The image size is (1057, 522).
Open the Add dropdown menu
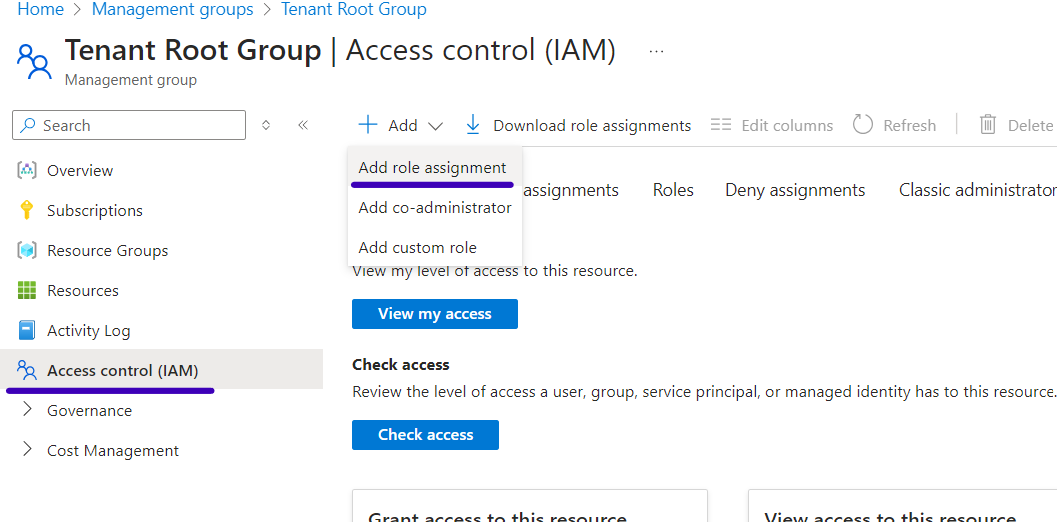pyautogui.click(x=401, y=125)
